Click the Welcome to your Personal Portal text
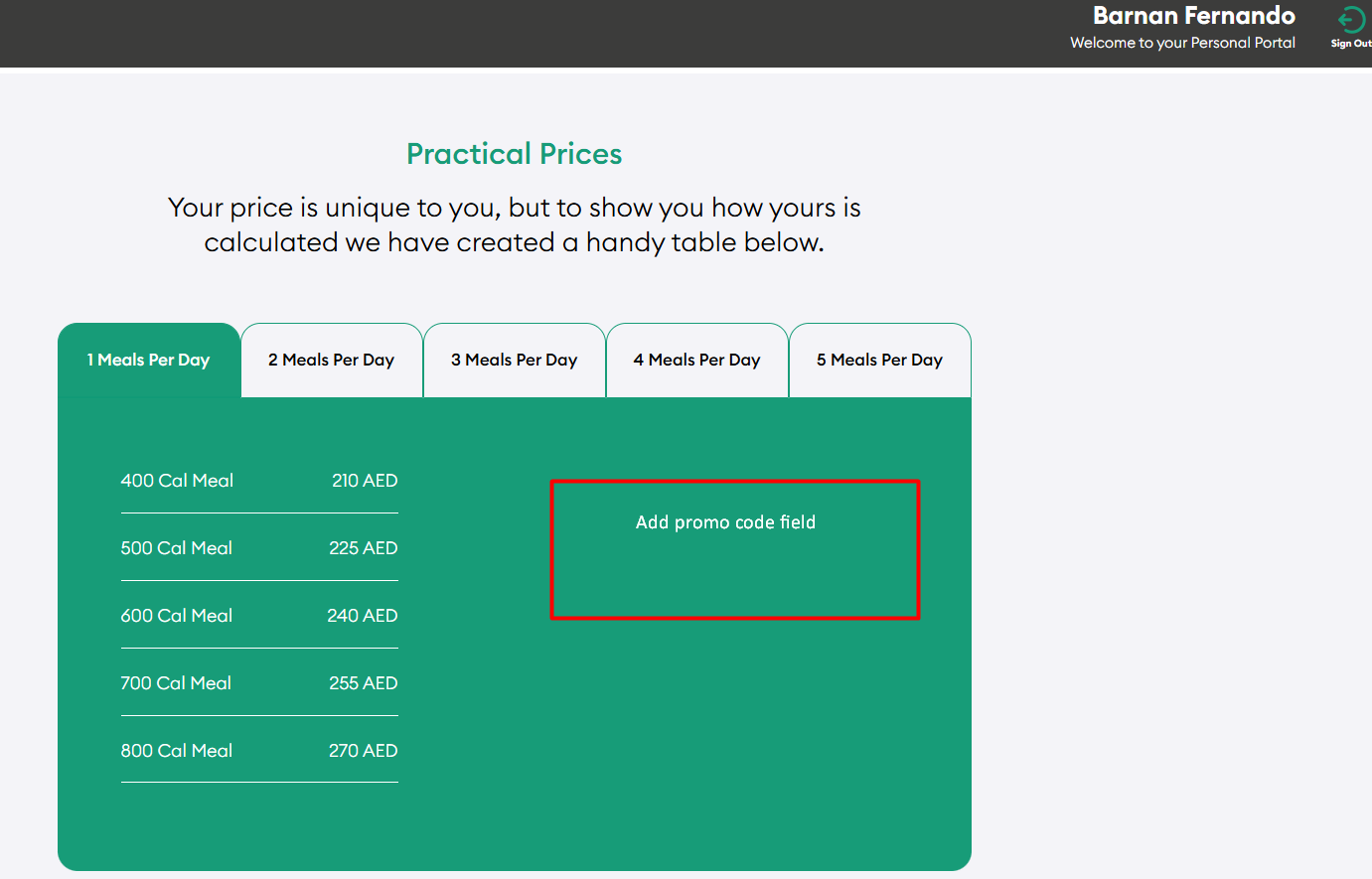This screenshot has height=879, width=1372. 1182,43
